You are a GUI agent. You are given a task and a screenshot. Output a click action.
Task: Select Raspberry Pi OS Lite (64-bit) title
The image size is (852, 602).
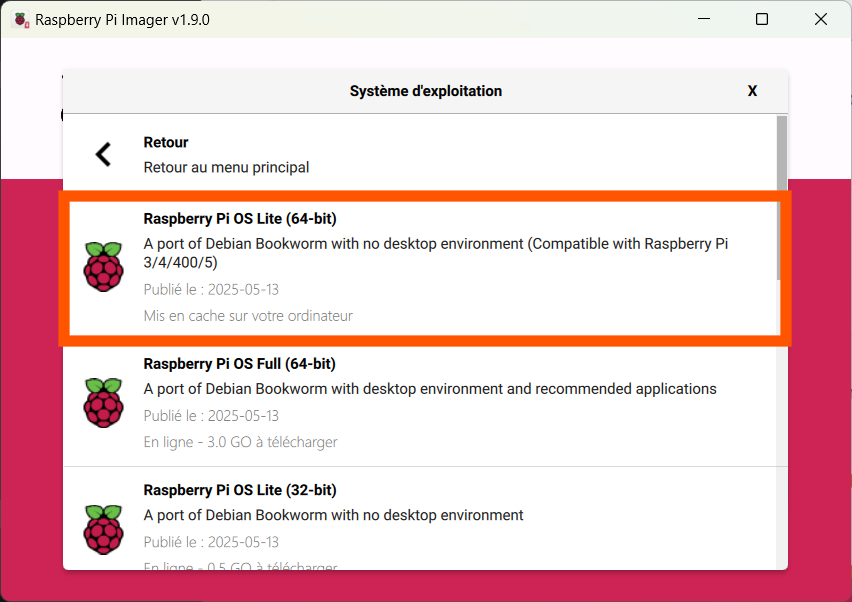[x=240, y=218]
